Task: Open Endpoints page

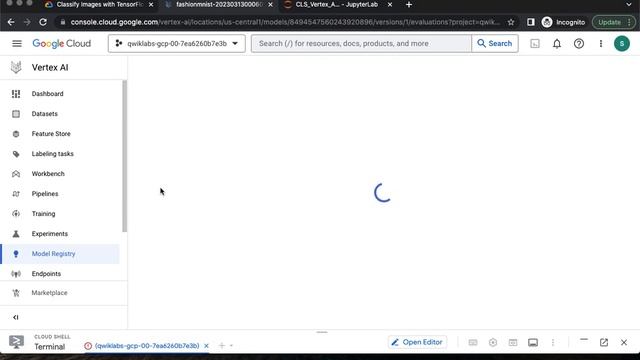Action: tap(46, 274)
